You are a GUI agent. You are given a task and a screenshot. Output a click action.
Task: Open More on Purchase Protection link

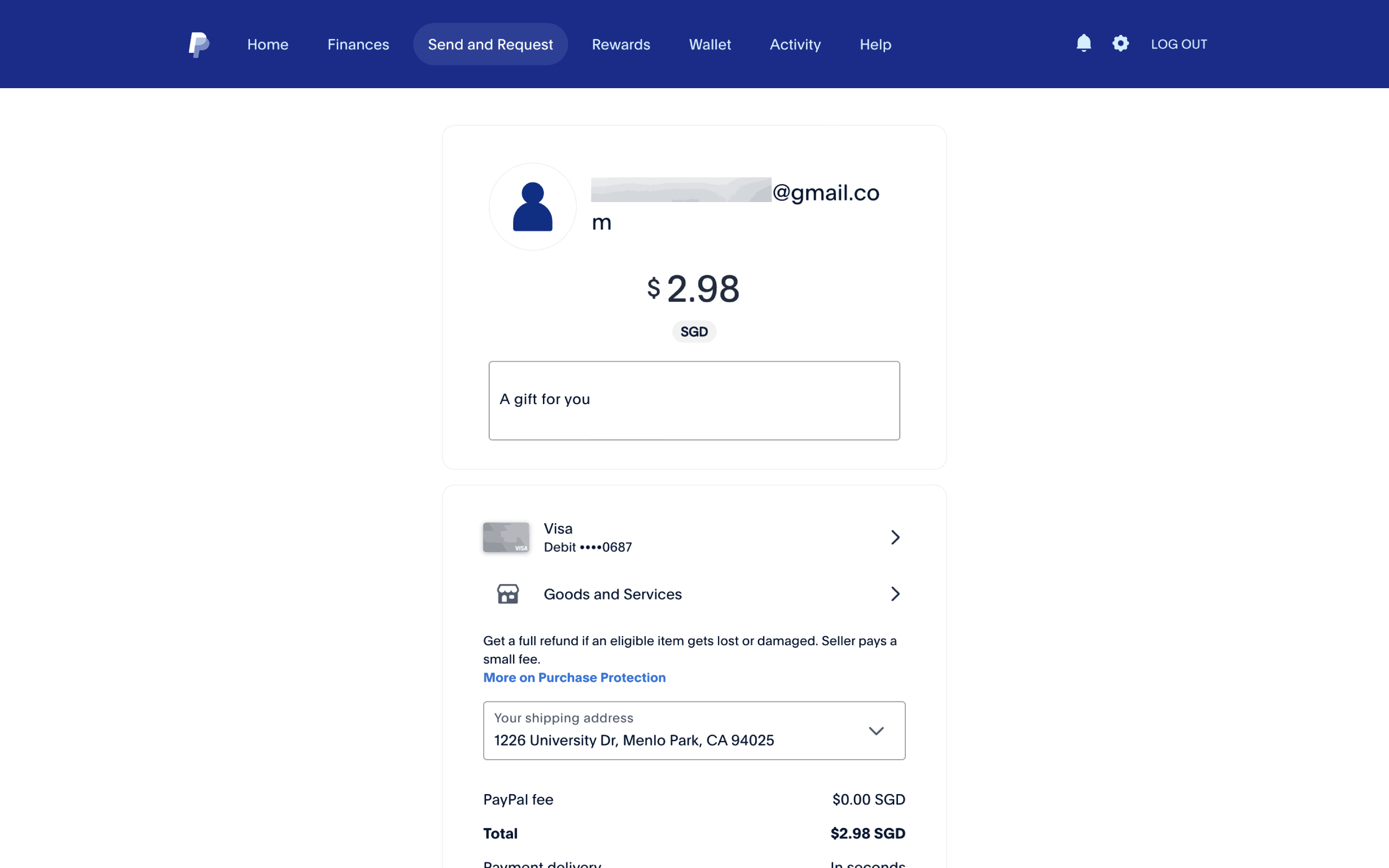[574, 677]
